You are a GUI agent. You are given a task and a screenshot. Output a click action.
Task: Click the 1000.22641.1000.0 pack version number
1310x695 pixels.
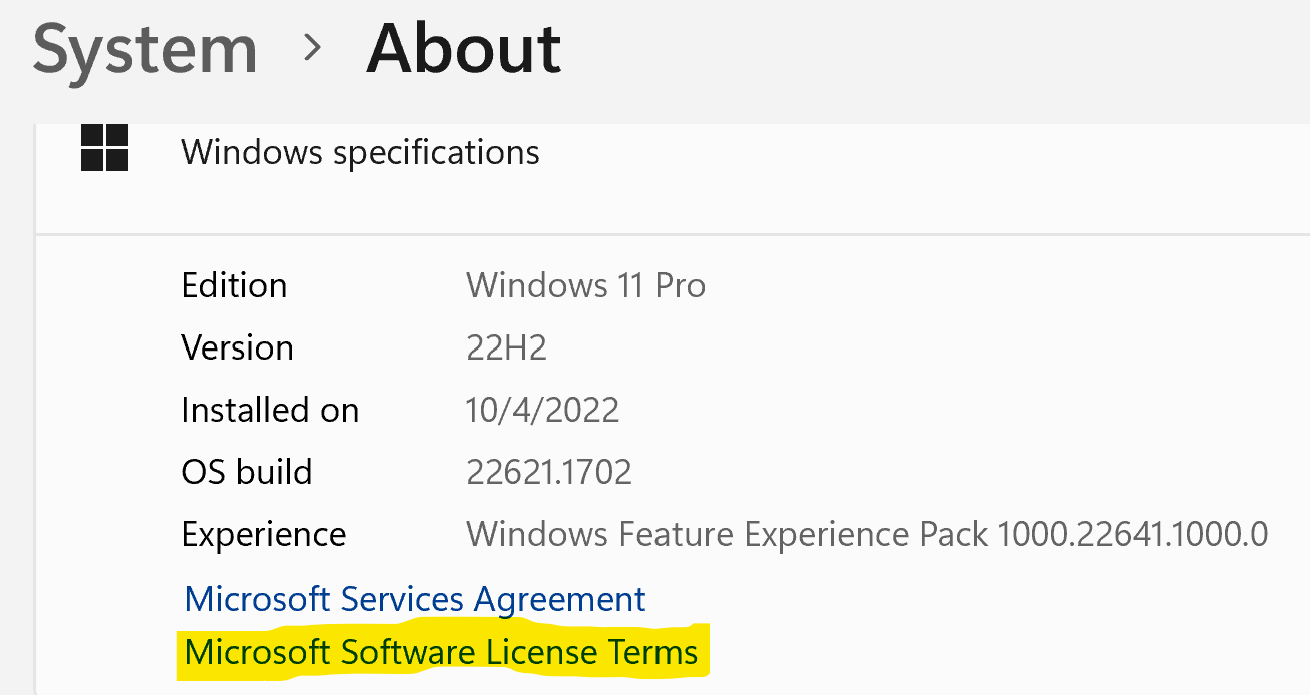point(1133,534)
